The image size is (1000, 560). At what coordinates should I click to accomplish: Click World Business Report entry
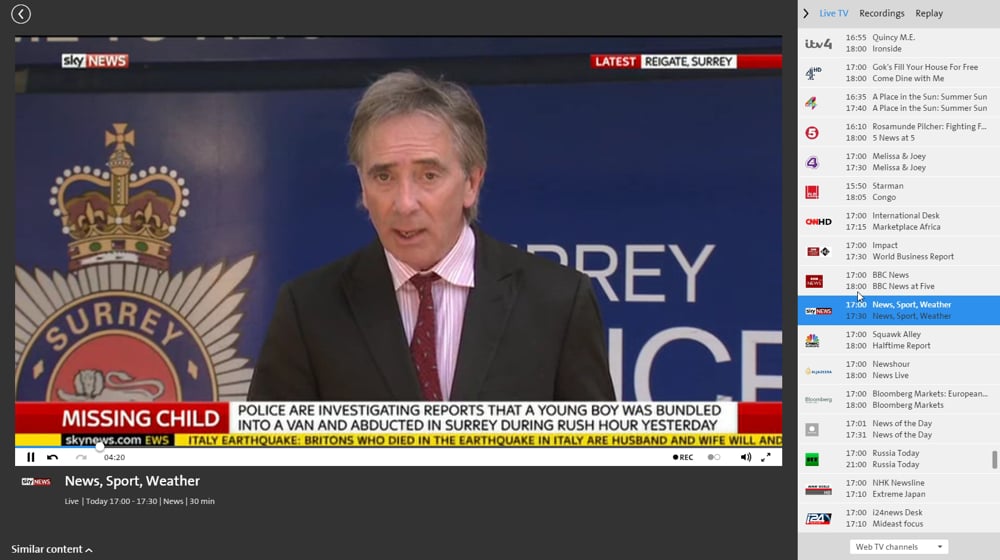[x=913, y=256]
